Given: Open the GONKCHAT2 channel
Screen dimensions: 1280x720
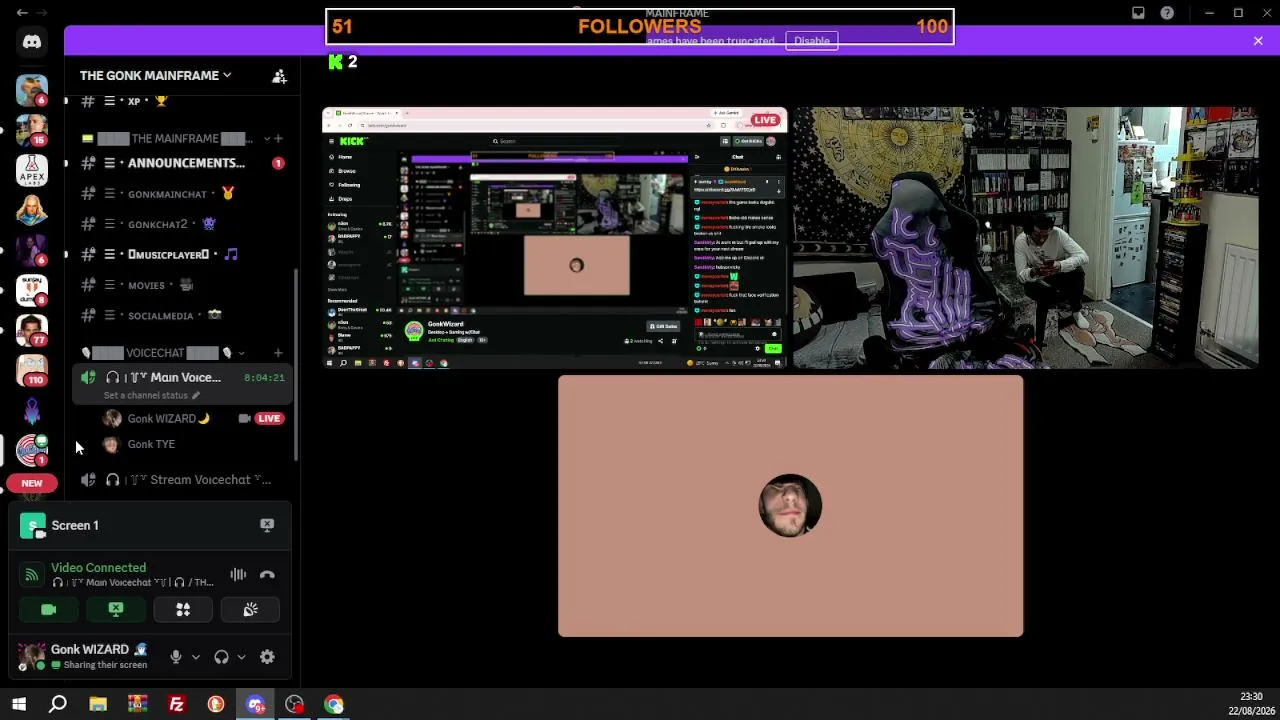Looking at the screenshot, I should pyautogui.click(x=180, y=224).
